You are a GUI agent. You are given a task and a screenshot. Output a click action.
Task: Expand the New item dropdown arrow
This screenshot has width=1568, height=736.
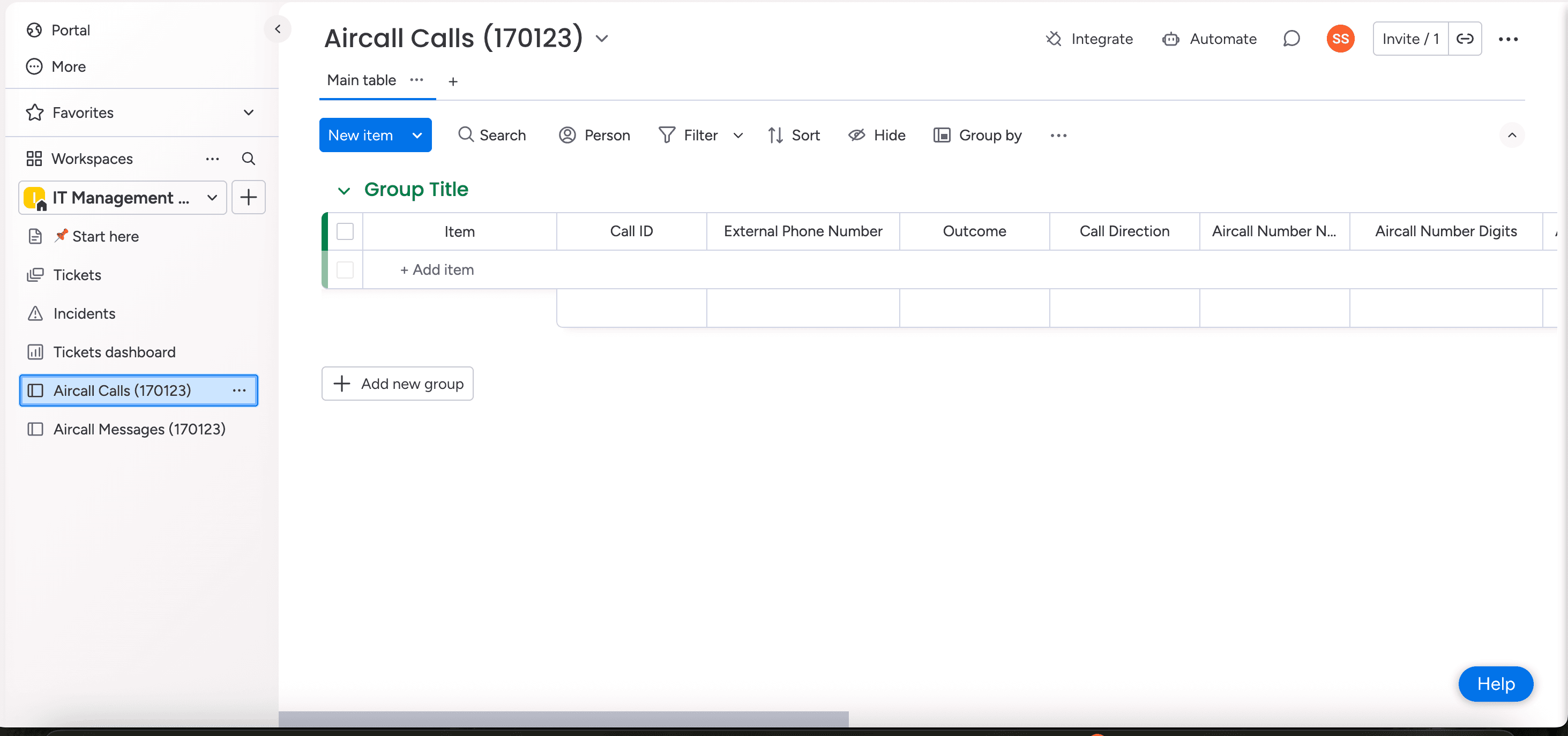417,135
